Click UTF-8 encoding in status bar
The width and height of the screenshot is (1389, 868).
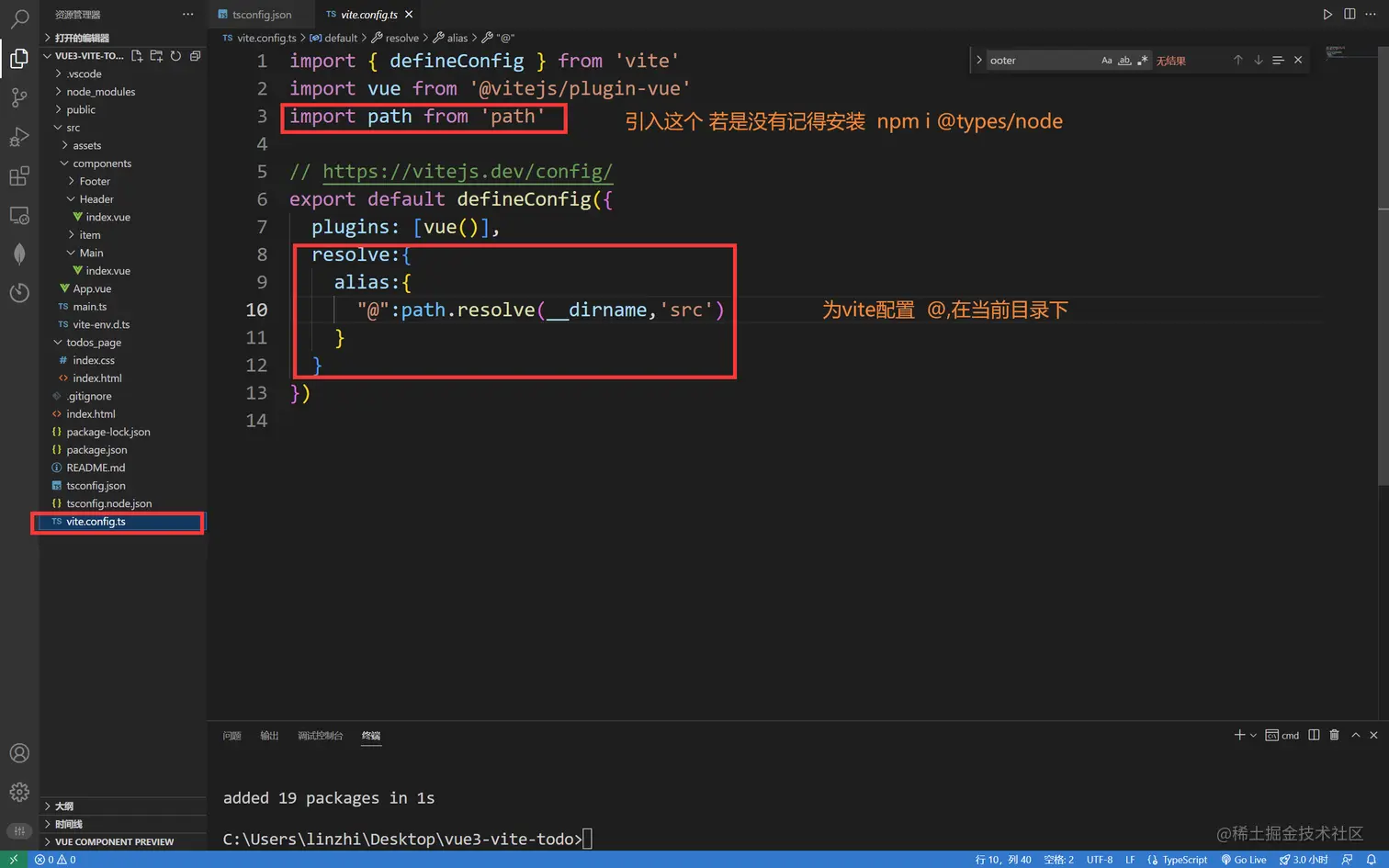1100,860
